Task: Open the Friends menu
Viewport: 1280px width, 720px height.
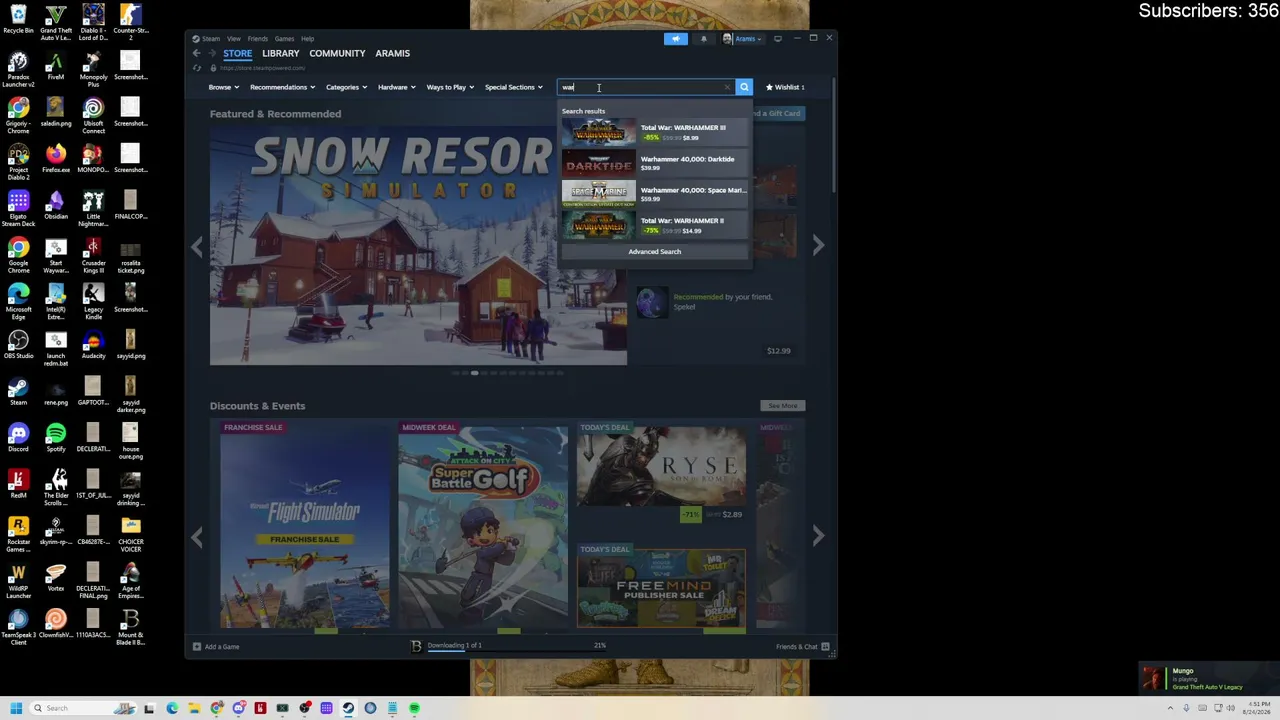Action: (257, 39)
